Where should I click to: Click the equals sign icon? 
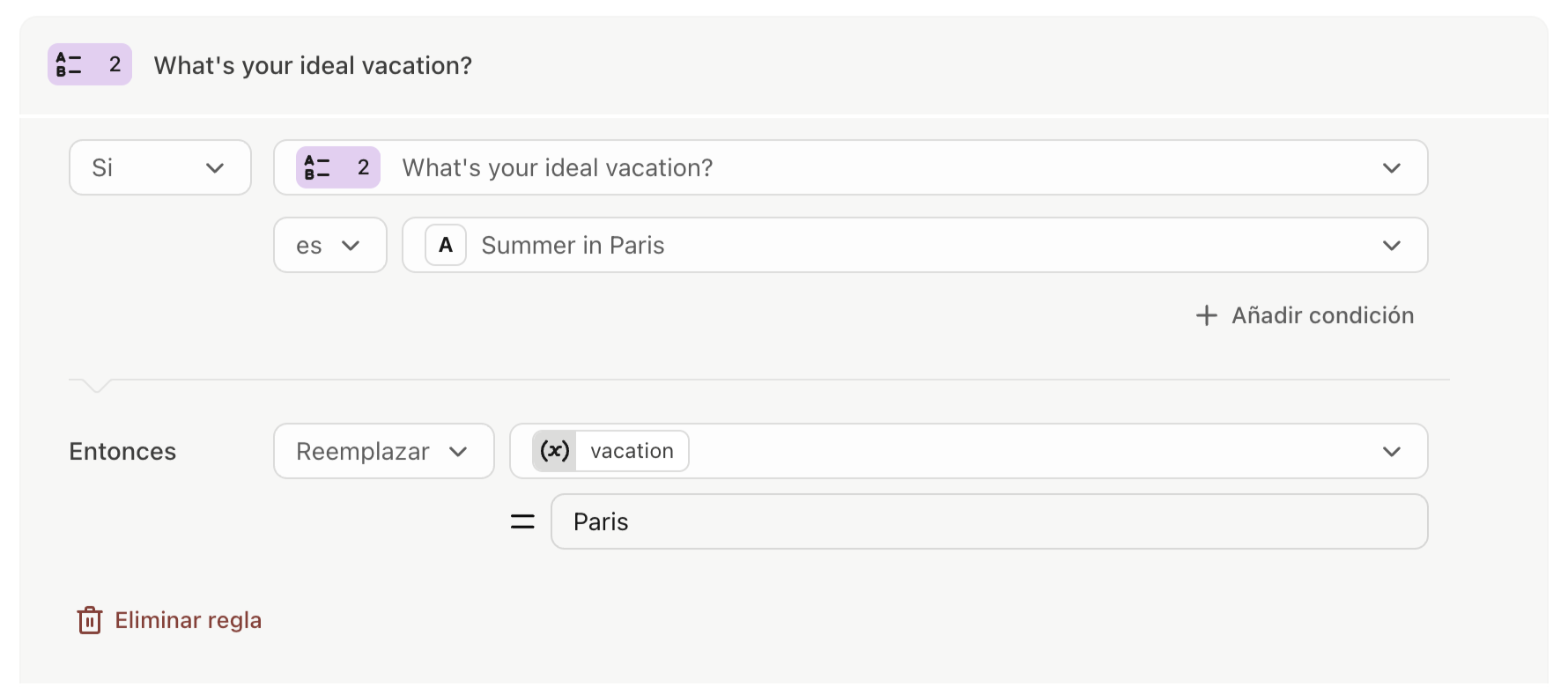[522, 521]
